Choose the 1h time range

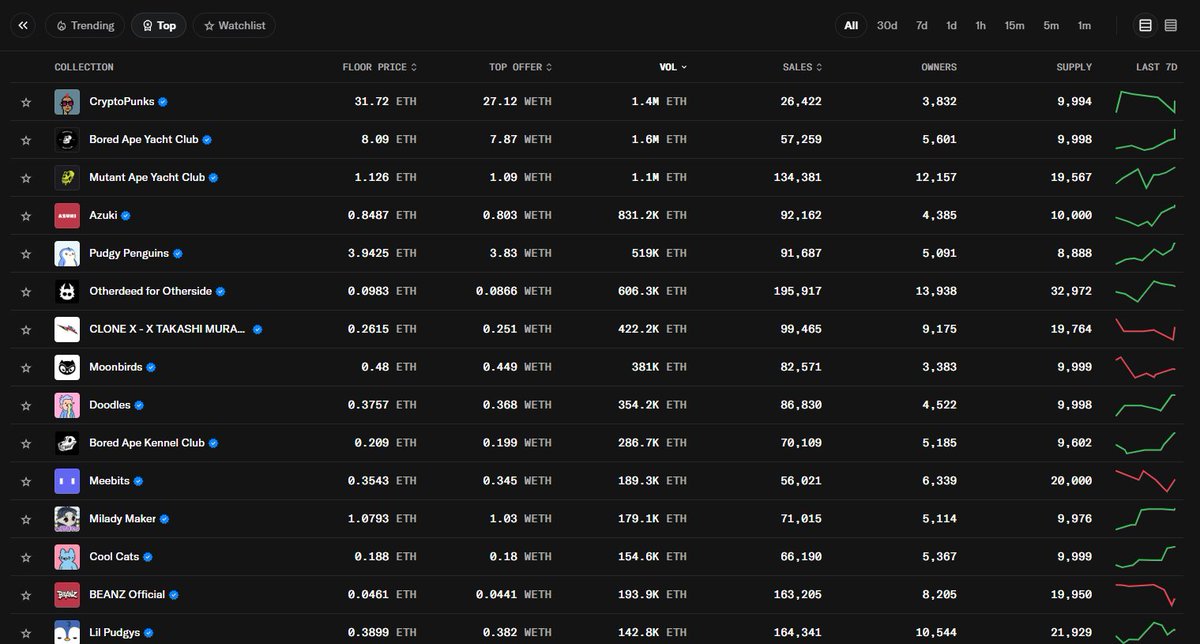981,25
